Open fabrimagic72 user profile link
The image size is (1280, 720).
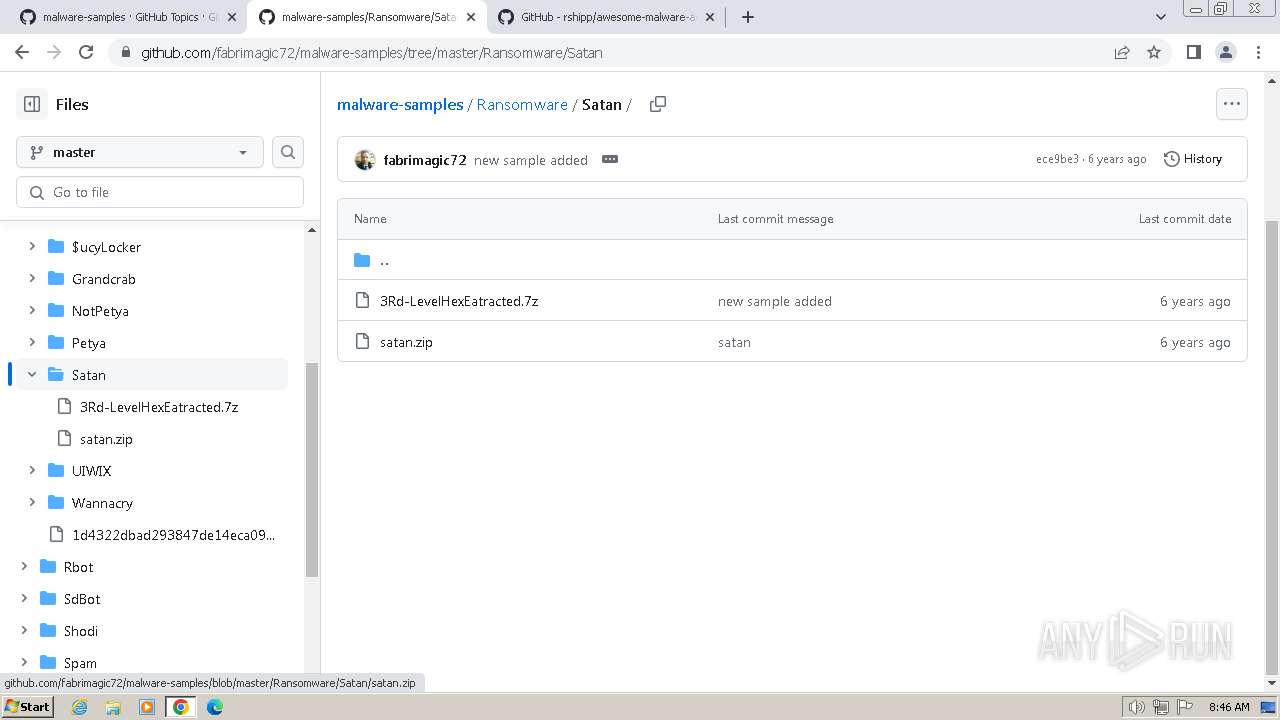point(425,160)
